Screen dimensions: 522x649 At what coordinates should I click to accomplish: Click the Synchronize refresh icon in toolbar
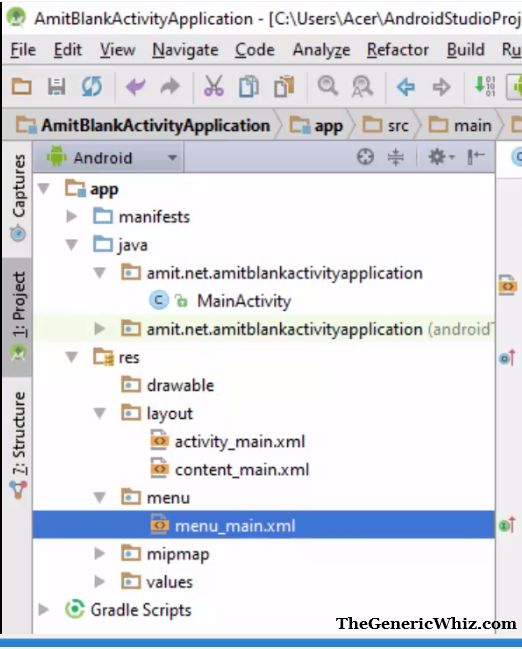(91, 87)
